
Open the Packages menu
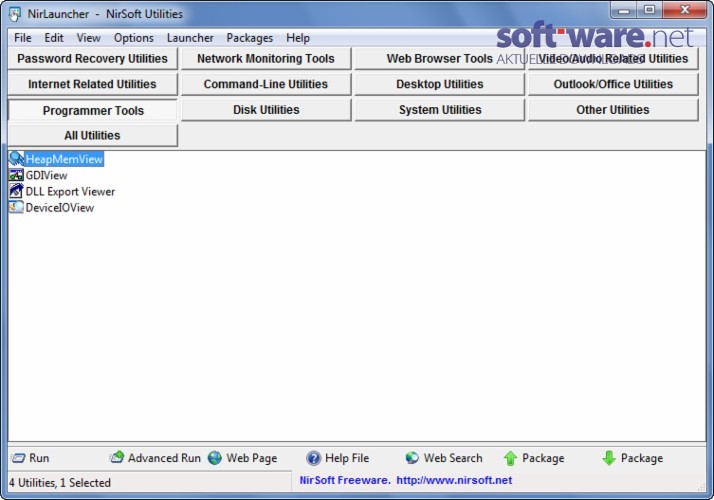(250, 38)
